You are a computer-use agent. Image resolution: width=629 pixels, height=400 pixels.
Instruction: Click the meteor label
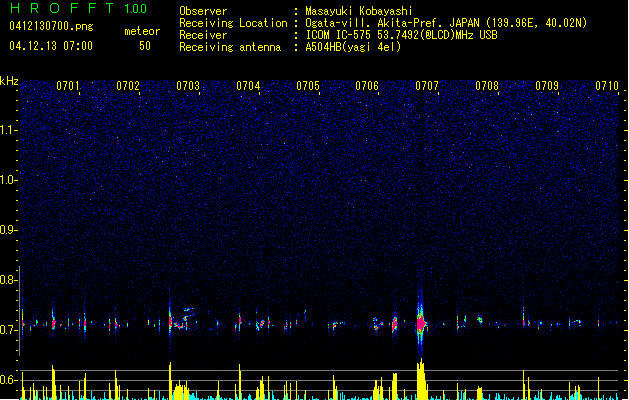click(x=142, y=31)
